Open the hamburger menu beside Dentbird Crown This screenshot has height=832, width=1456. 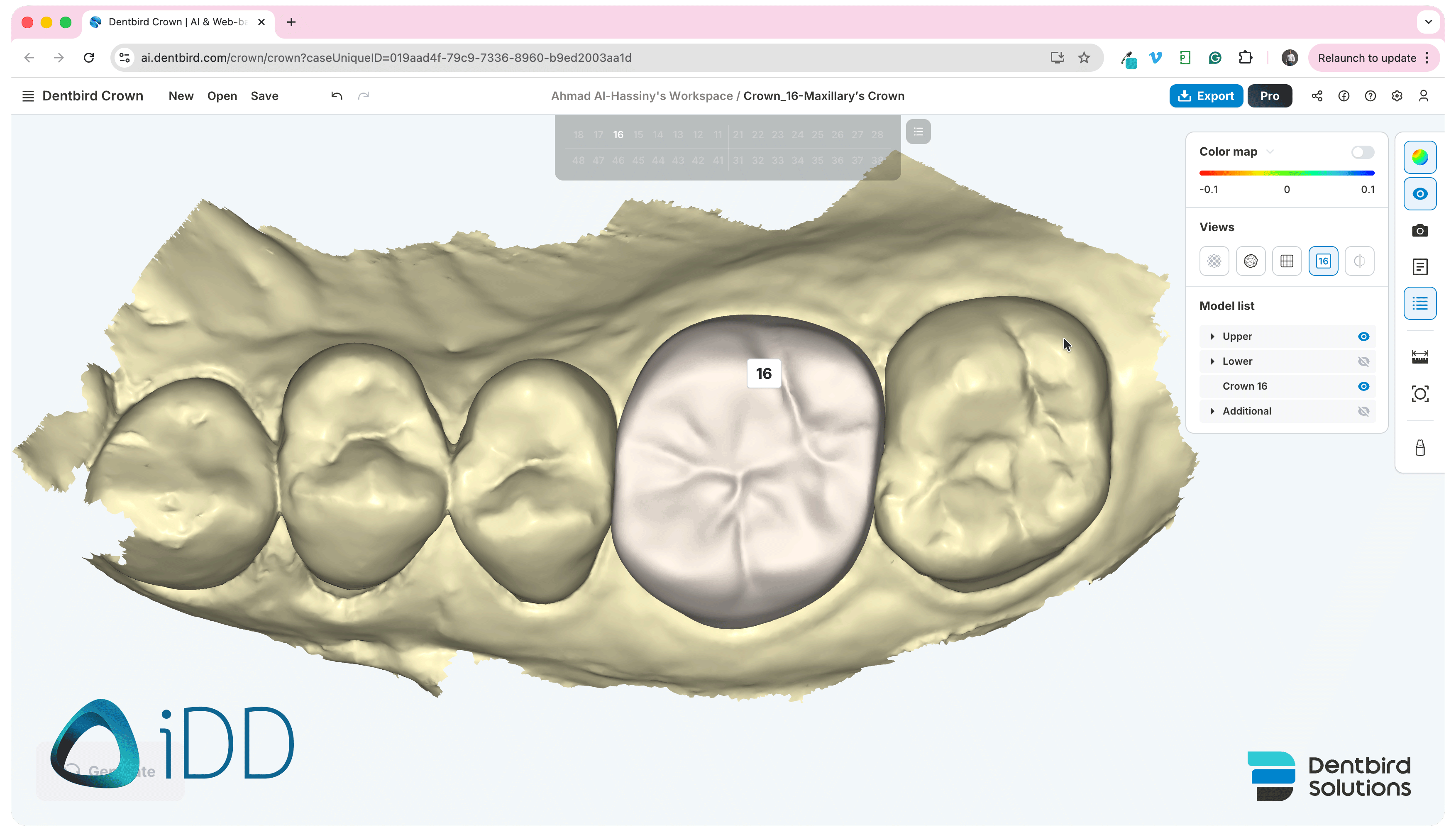(x=27, y=96)
